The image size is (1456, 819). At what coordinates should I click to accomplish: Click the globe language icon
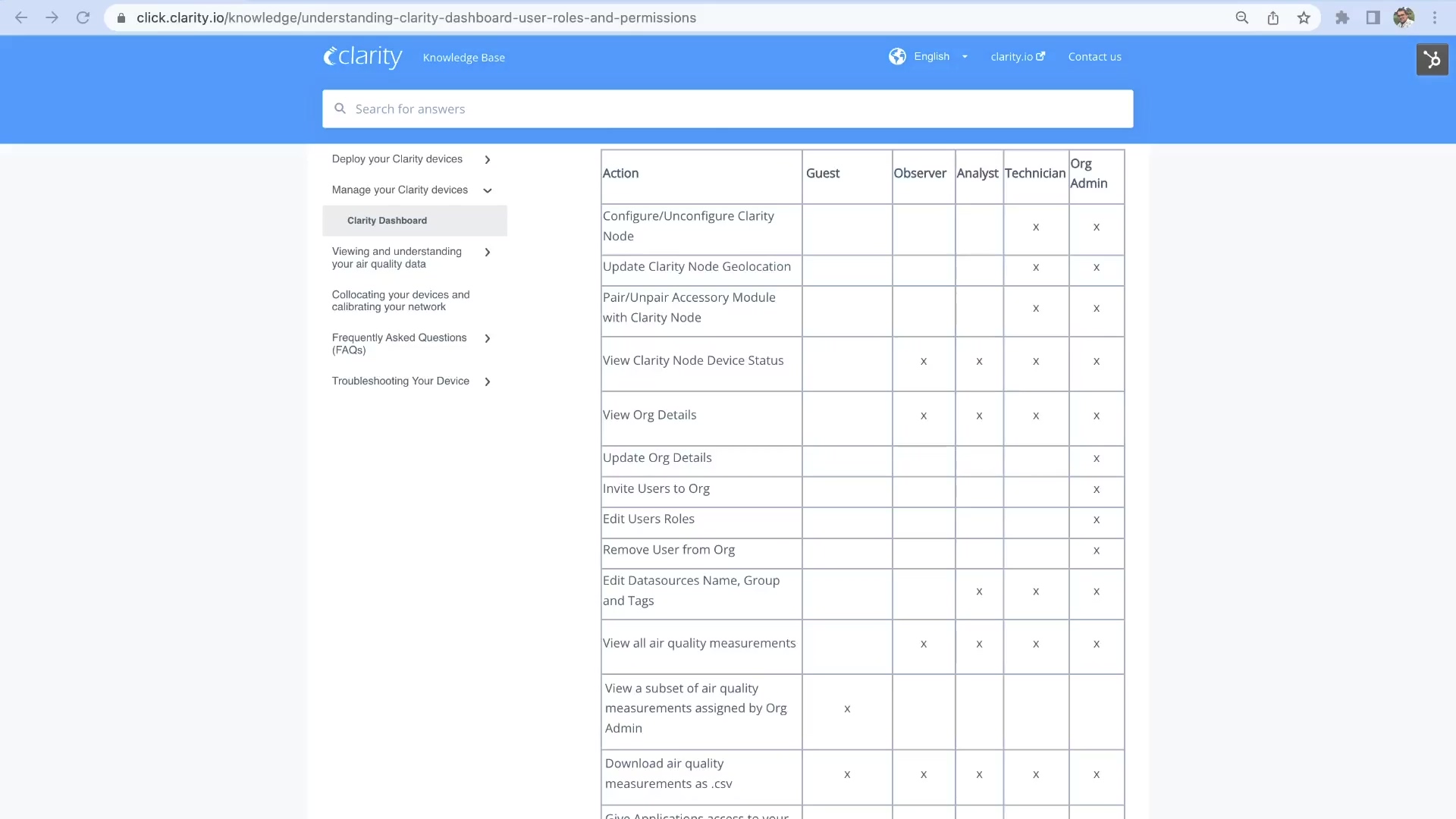coord(897,57)
